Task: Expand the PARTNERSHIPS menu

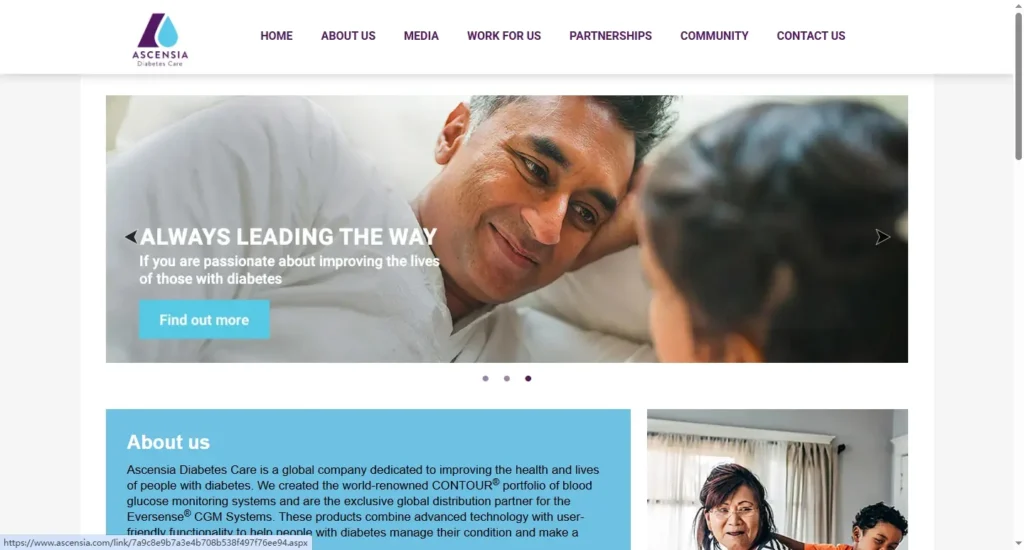Action: click(611, 36)
